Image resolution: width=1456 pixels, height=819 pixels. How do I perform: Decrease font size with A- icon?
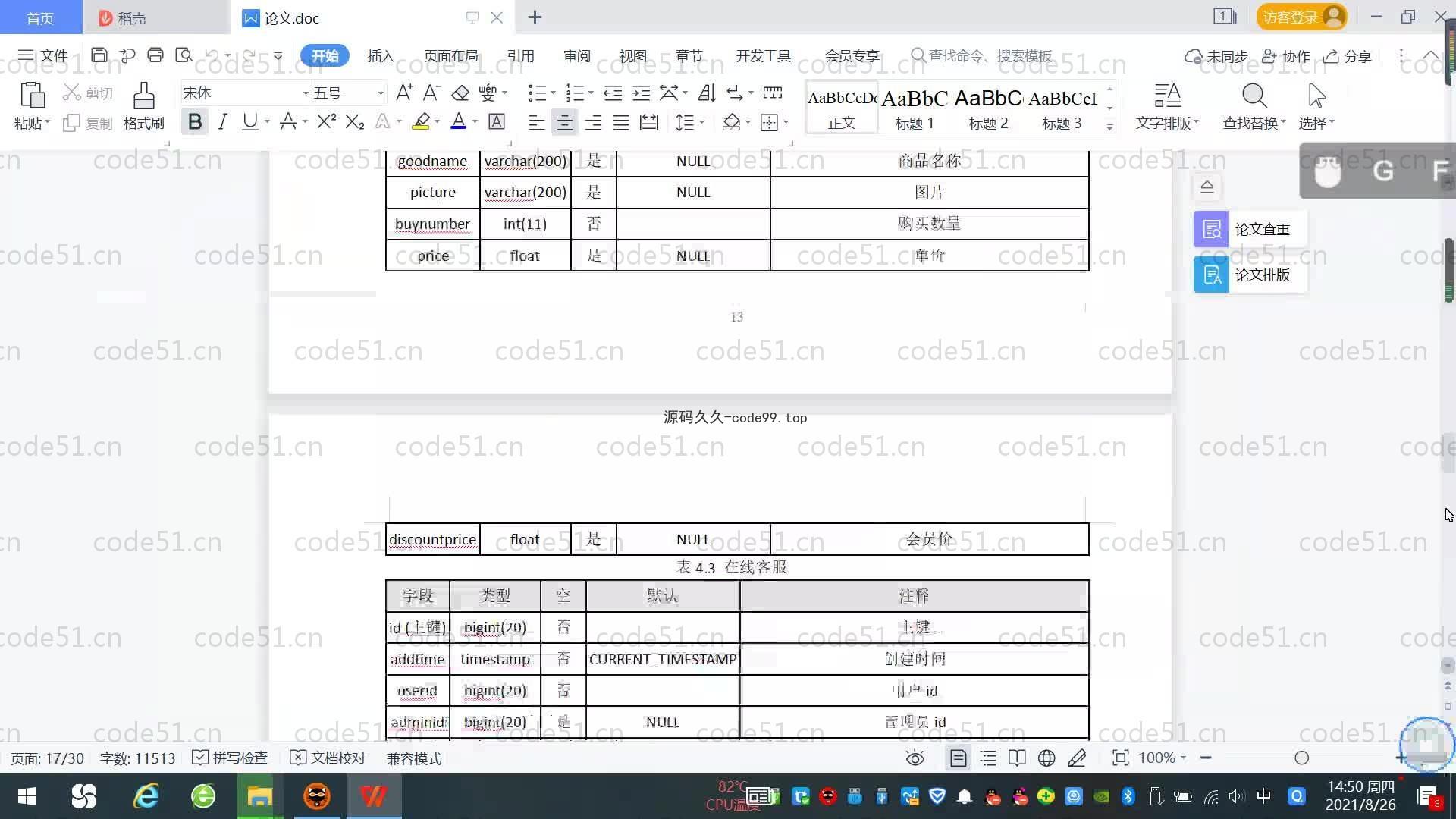[431, 93]
